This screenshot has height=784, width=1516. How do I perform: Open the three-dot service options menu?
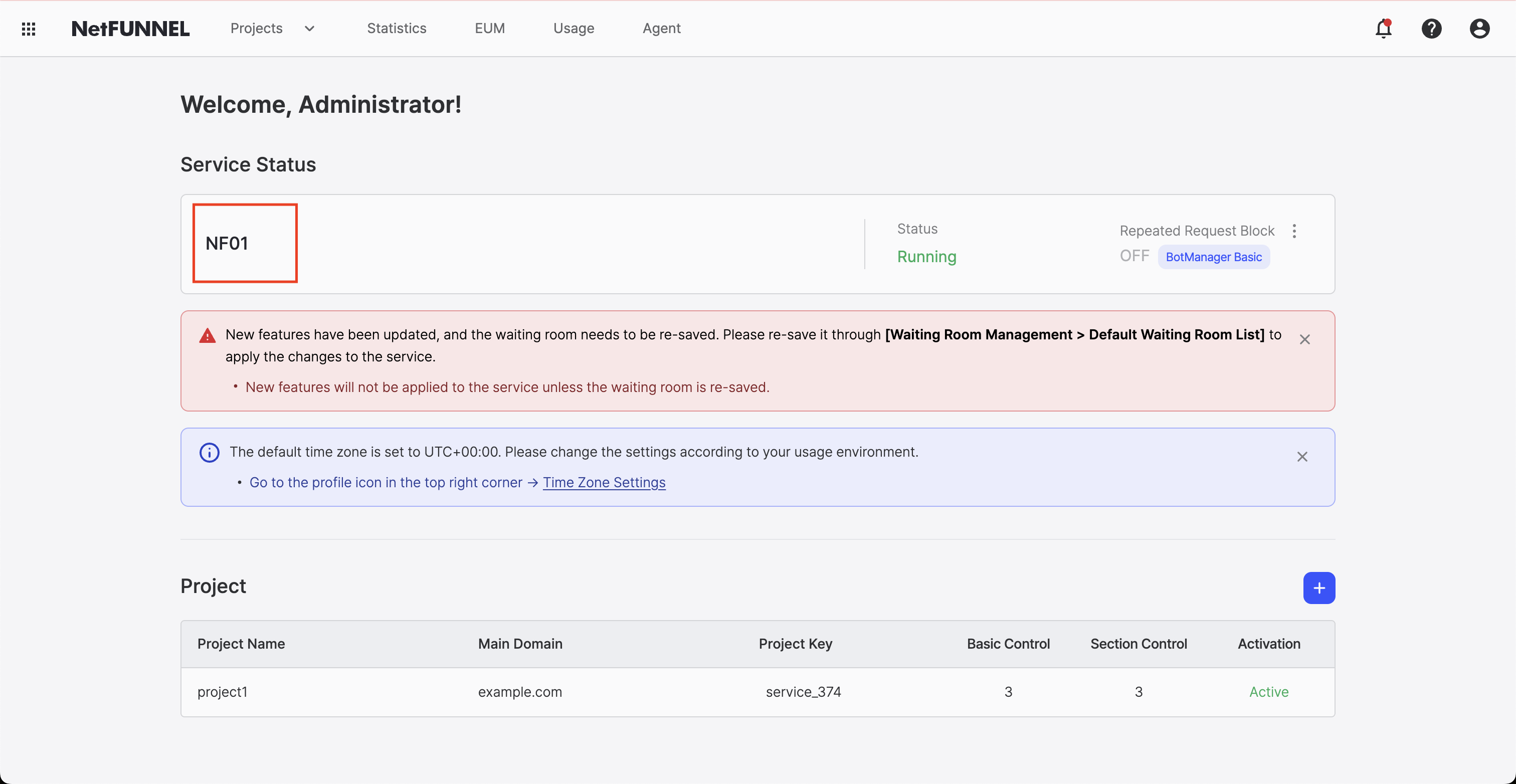[x=1294, y=231]
